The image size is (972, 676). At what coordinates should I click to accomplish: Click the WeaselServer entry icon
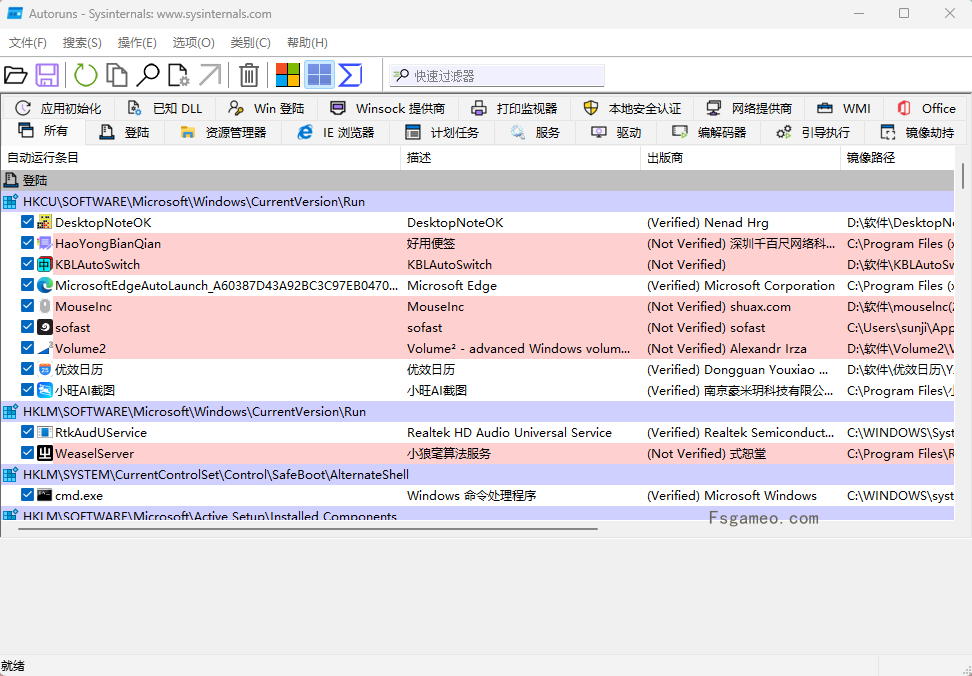click(45, 454)
